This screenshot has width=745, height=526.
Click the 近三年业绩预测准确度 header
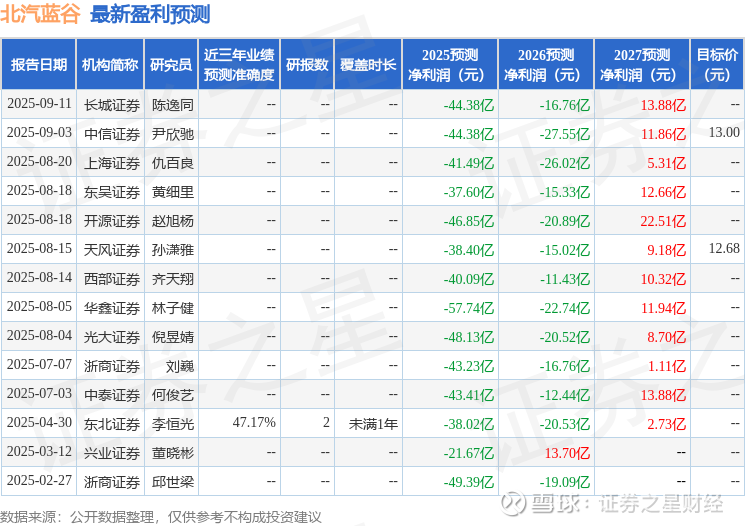(239, 65)
